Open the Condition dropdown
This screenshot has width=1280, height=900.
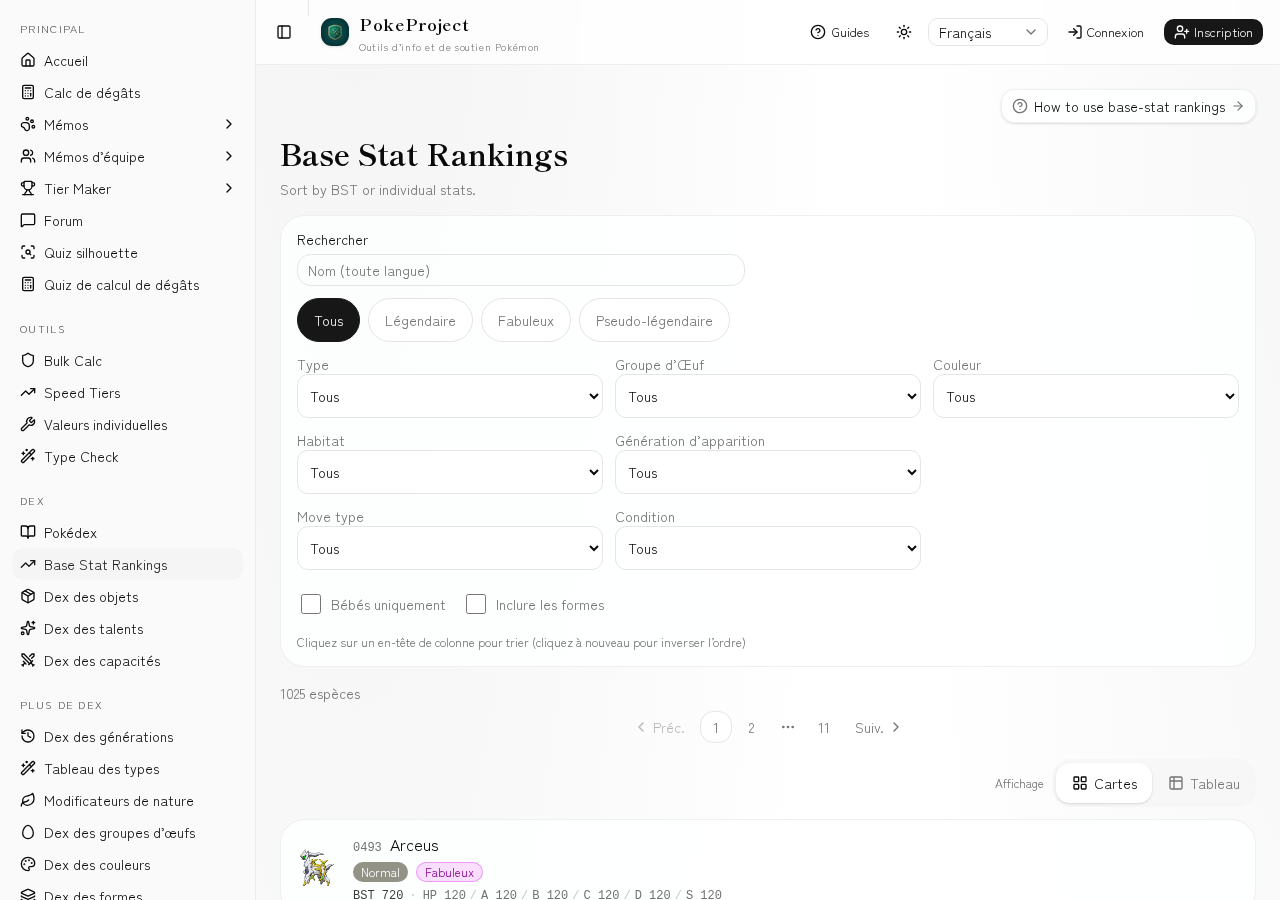click(x=768, y=548)
